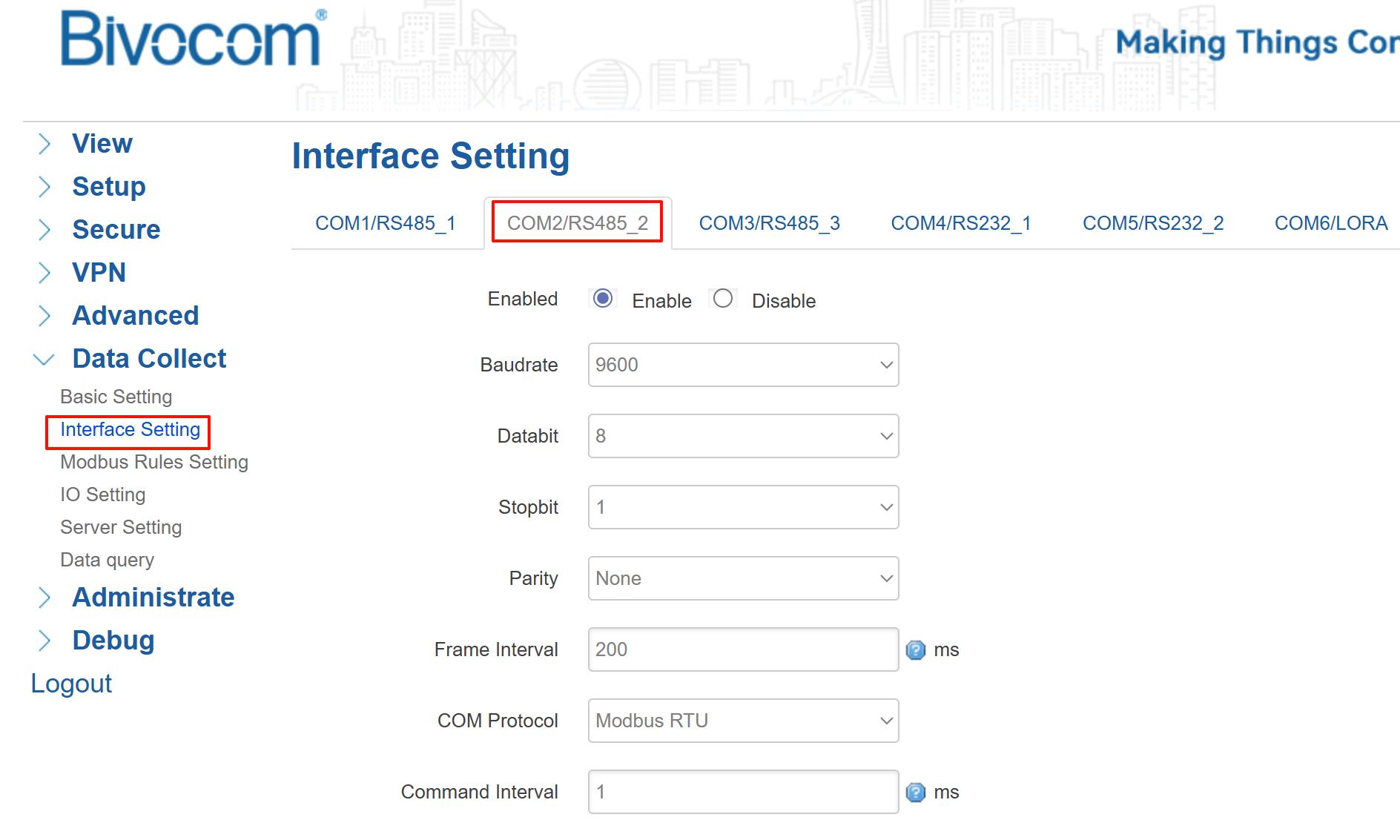1400x840 pixels.
Task: Click the Frame Interval input field
Action: tap(743, 649)
